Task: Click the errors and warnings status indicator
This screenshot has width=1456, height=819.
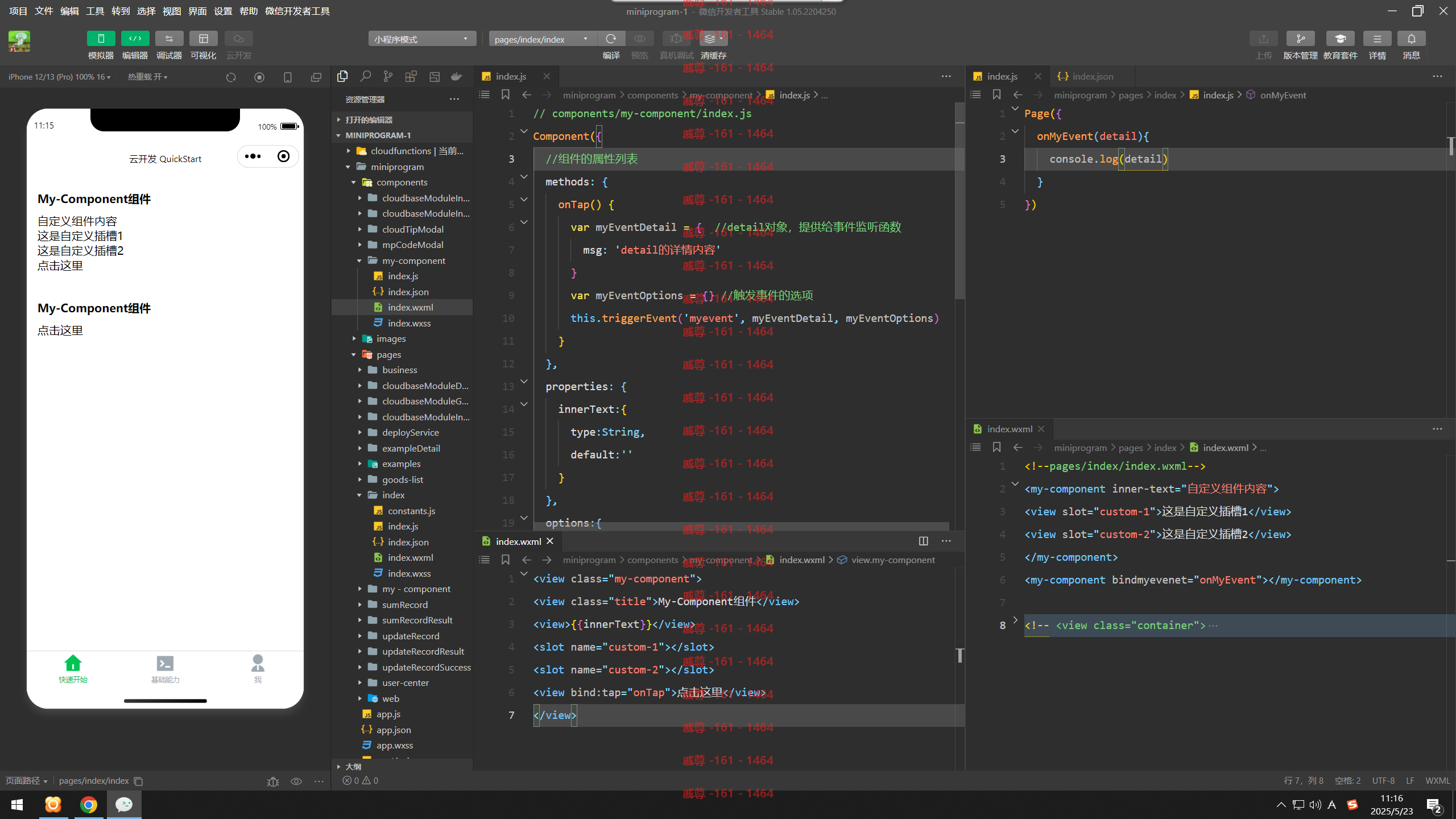Action: coord(361,780)
